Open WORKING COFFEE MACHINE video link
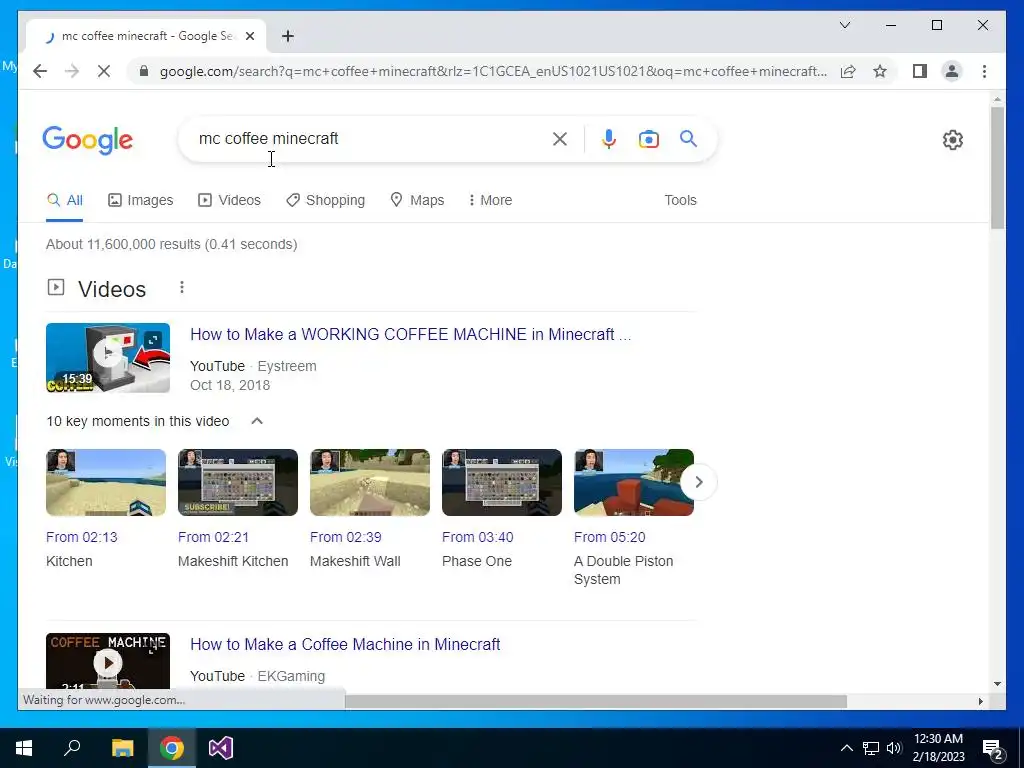This screenshot has height=768, width=1024. click(x=410, y=334)
